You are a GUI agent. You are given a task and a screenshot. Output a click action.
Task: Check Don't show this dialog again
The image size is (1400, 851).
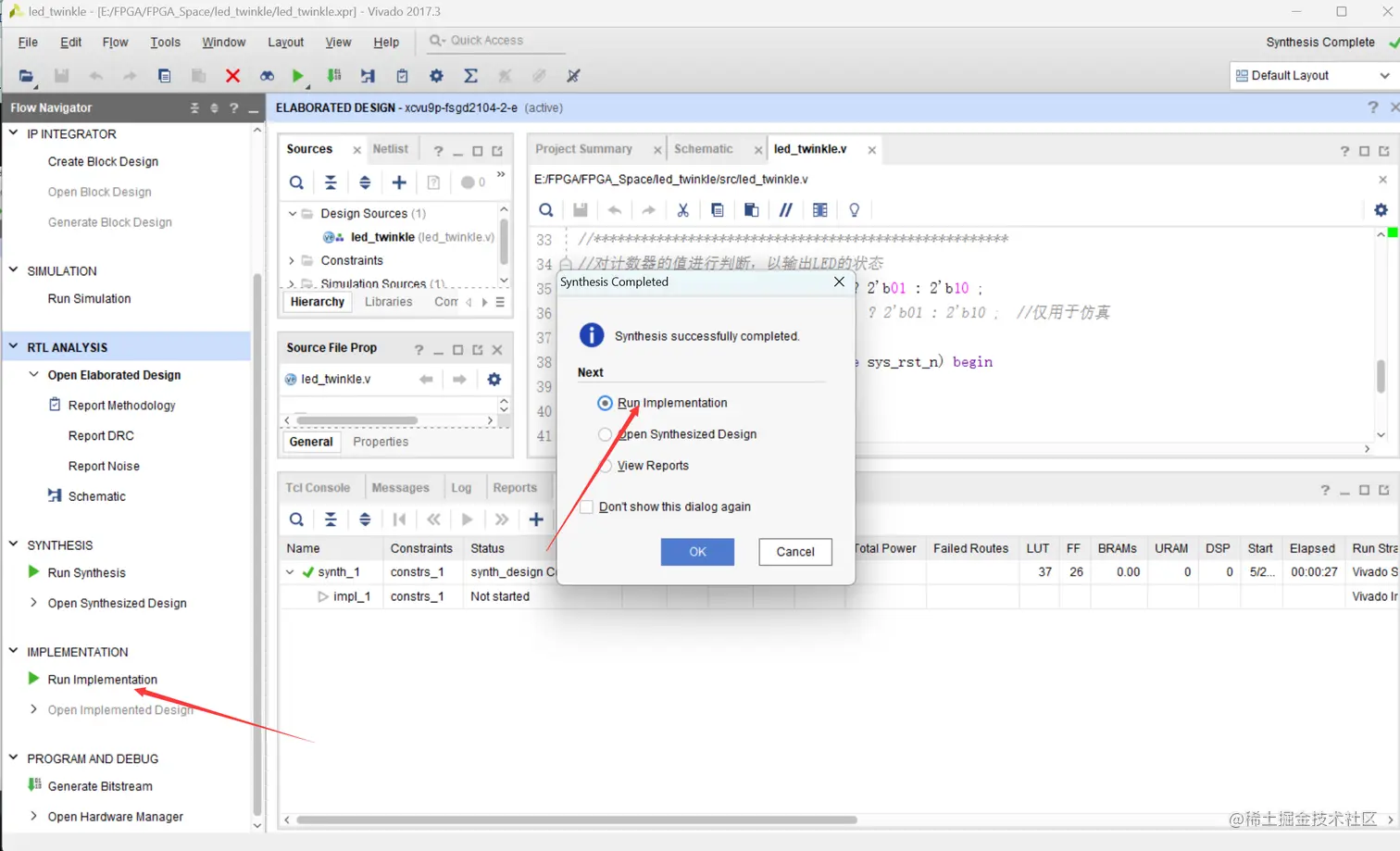tap(586, 507)
